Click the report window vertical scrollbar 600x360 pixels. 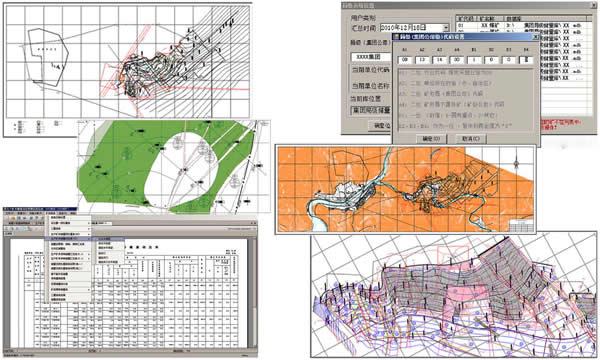coord(252,292)
